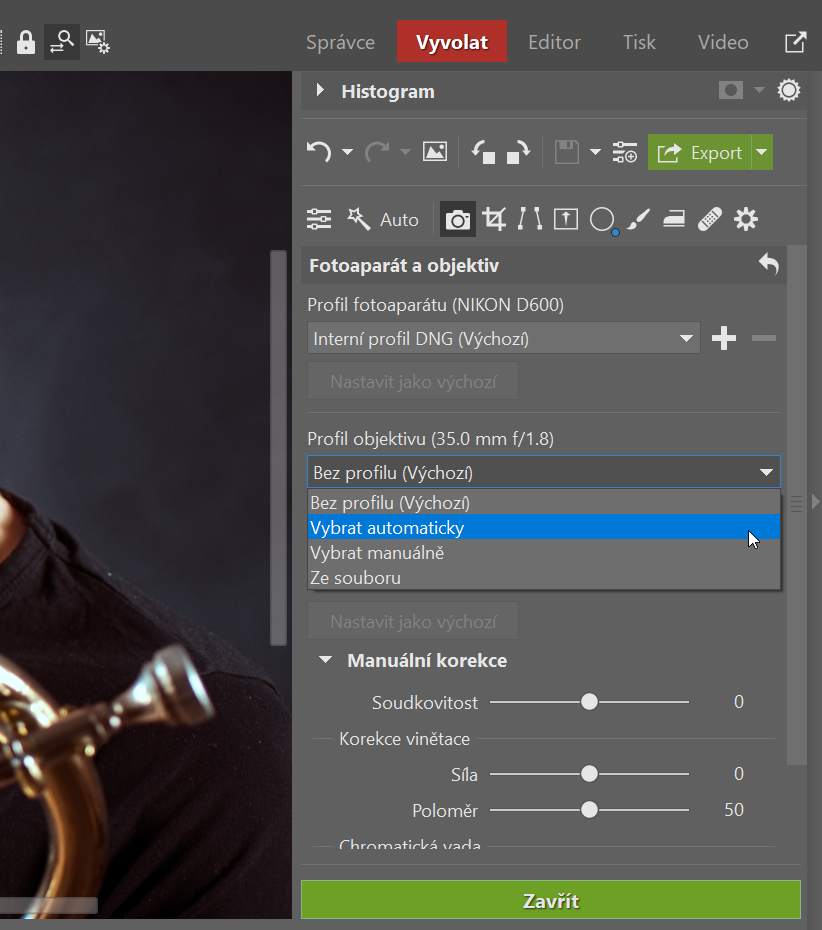Open basic adjustments sliders icon
822x930 pixels.
pos(319,219)
